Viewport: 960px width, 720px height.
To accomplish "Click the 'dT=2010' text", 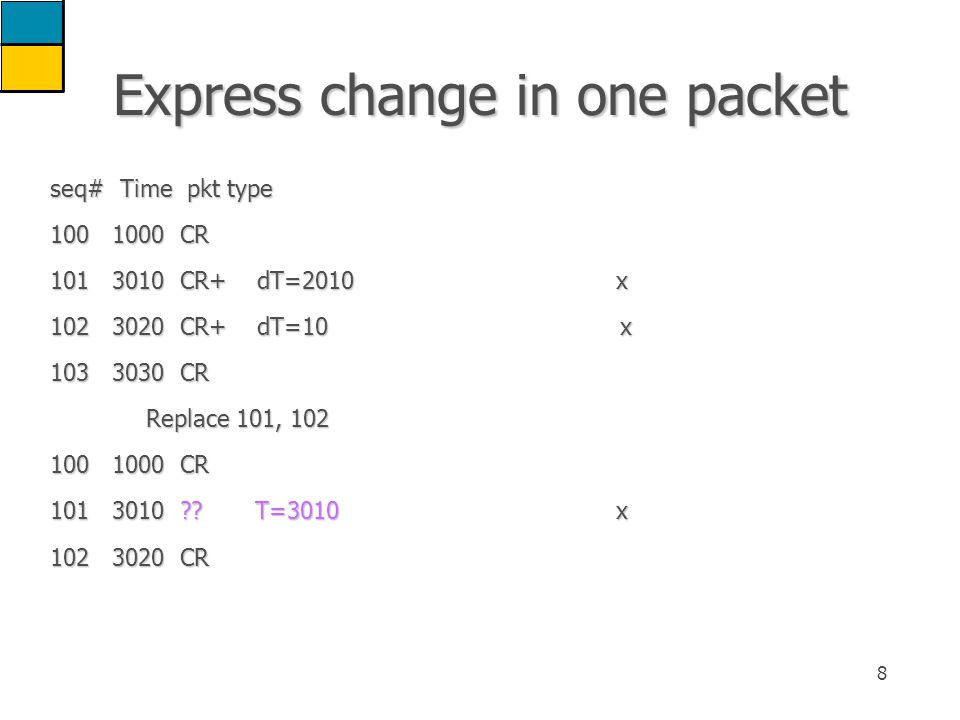I will (305, 281).
